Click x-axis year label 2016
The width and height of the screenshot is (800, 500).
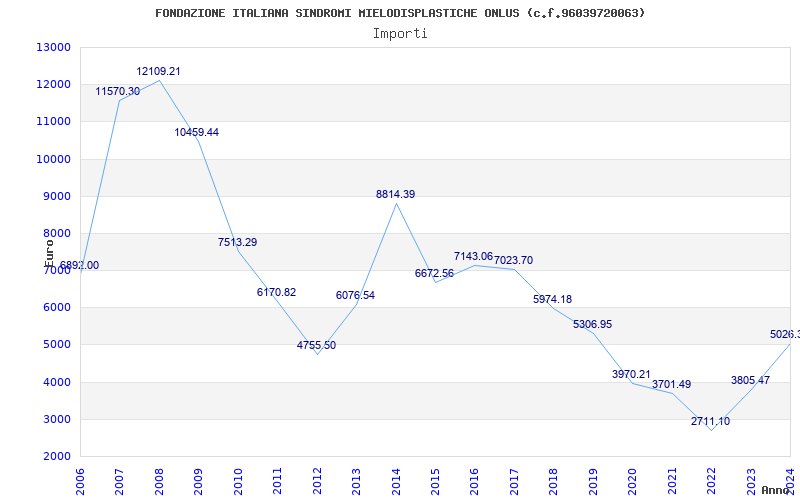coord(475,482)
